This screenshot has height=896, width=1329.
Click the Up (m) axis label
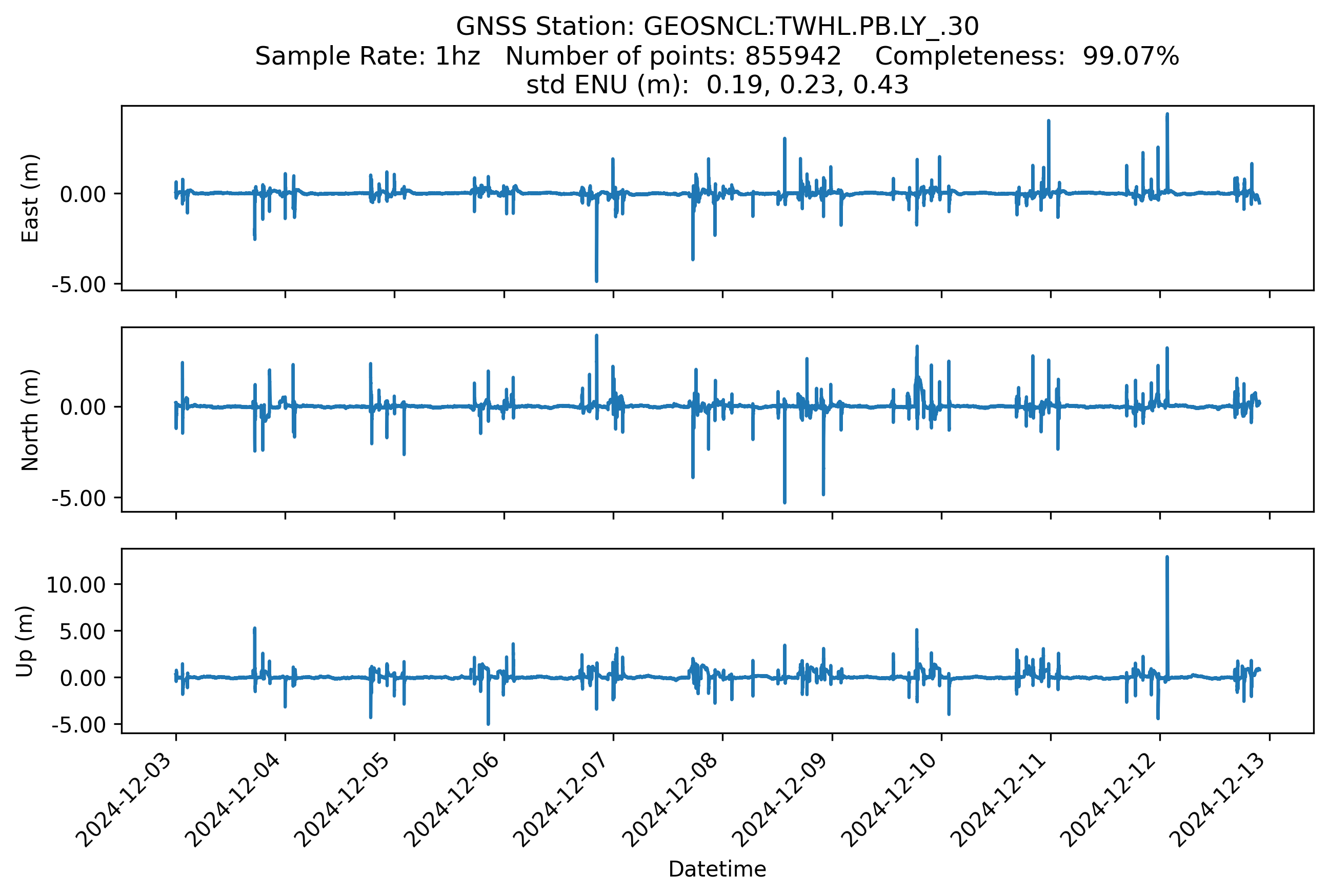[25, 641]
